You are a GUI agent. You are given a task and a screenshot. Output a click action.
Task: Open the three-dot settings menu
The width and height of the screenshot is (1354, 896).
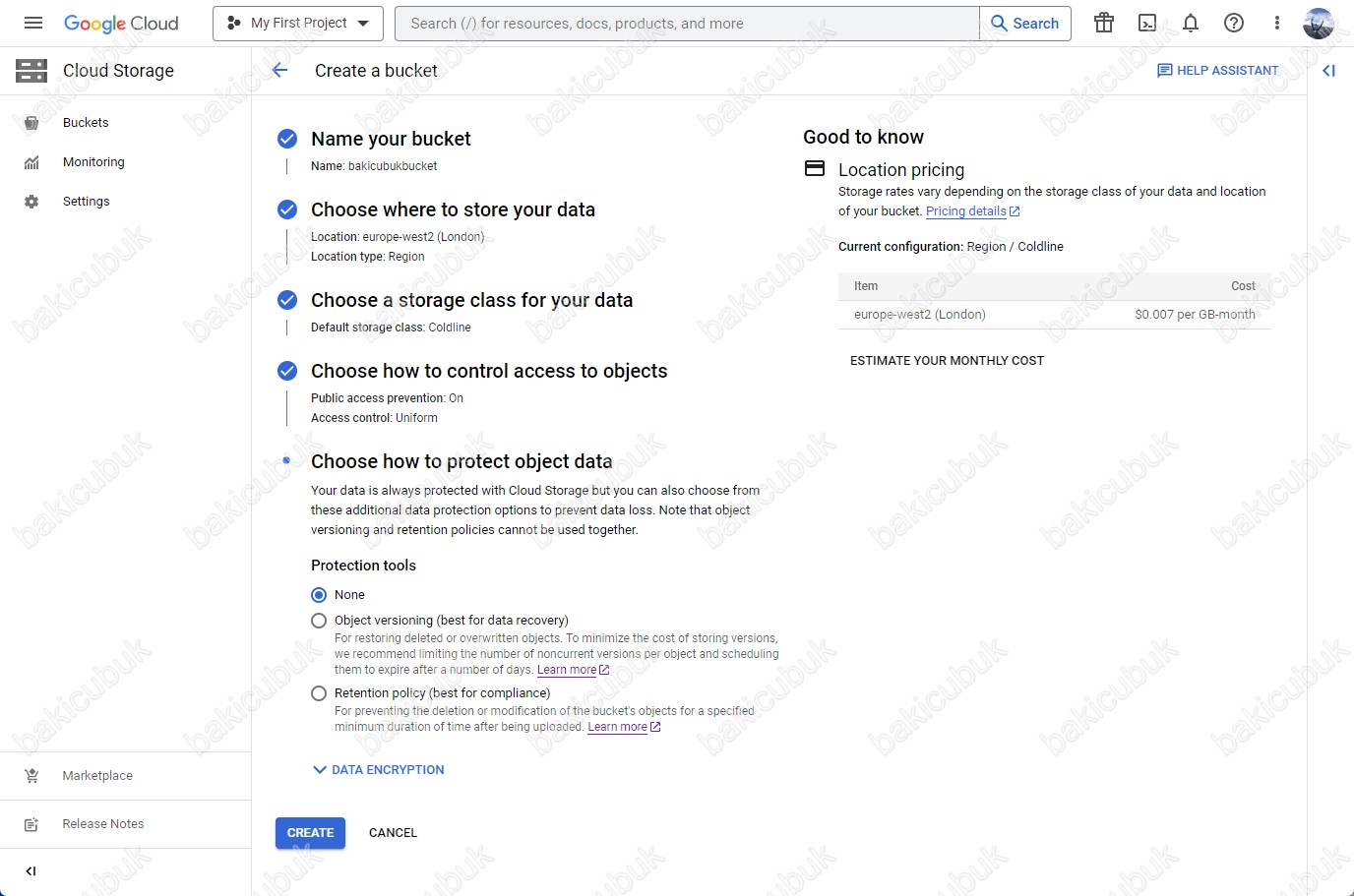click(1277, 23)
